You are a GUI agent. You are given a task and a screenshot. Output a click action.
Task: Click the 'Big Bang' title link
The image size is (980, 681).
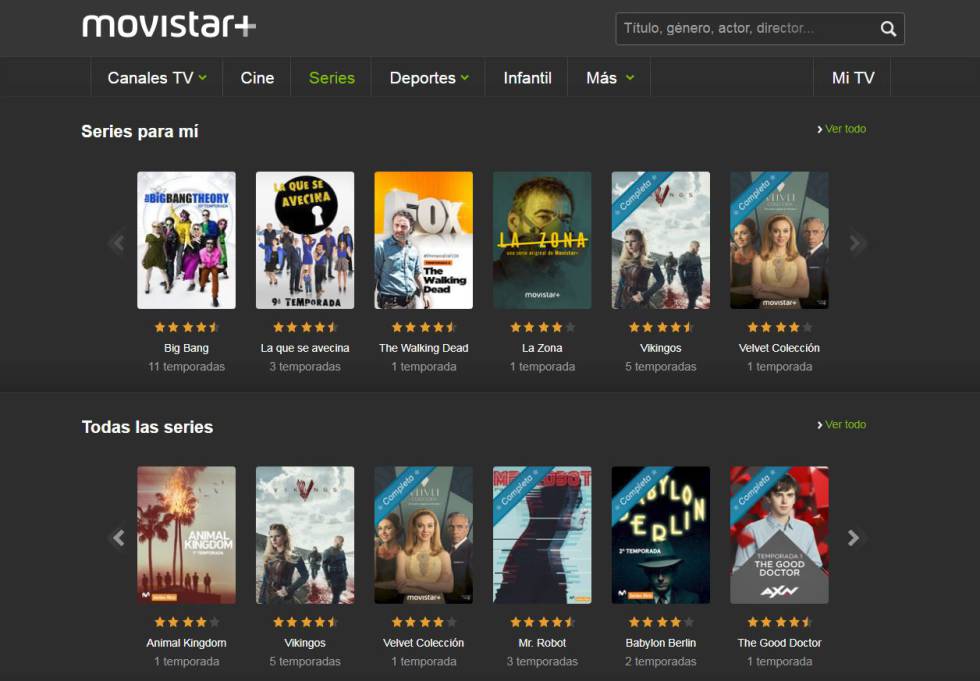(x=186, y=348)
